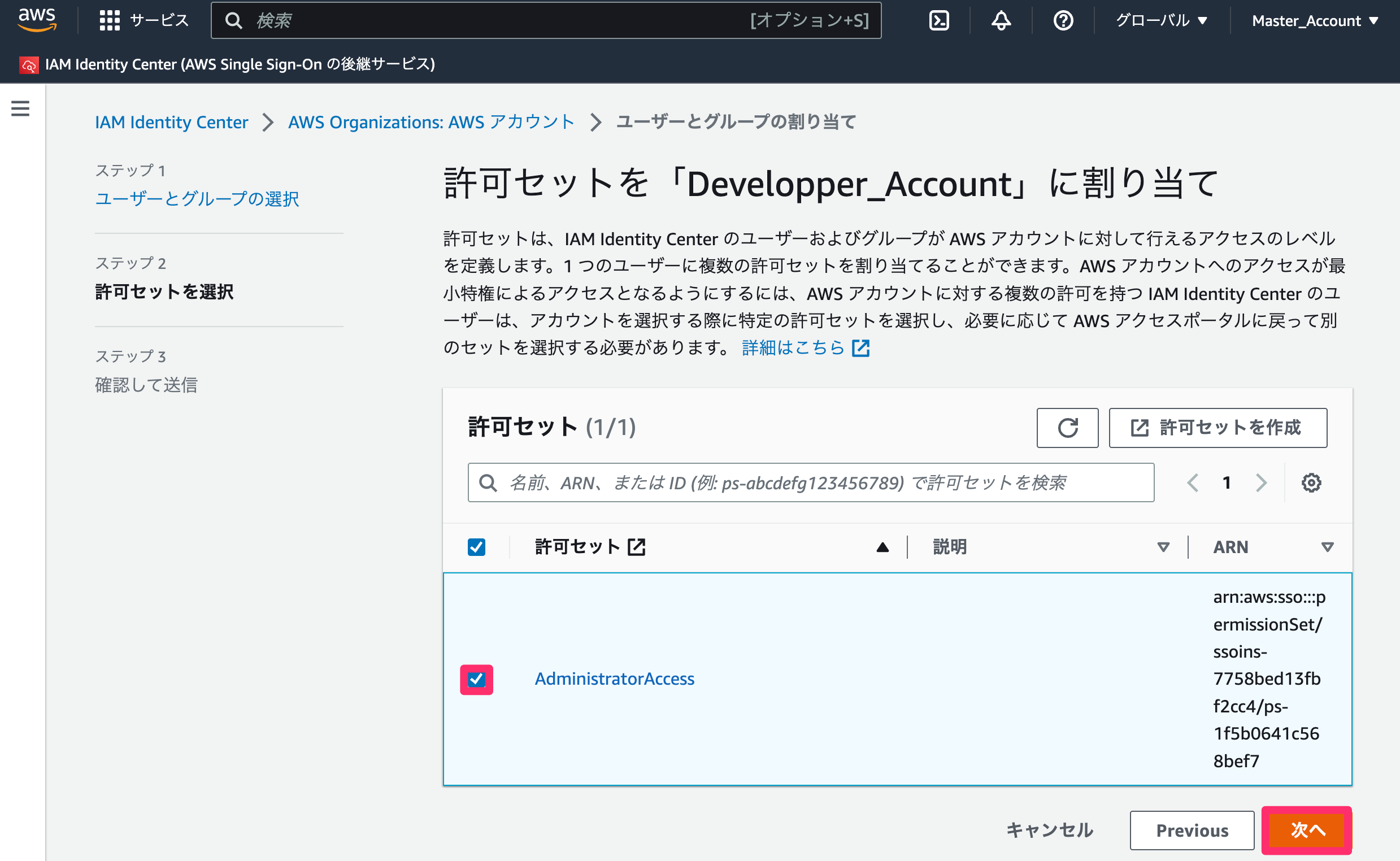
Task: Go to IAM Identity Center breadcrumb
Action: [x=171, y=122]
